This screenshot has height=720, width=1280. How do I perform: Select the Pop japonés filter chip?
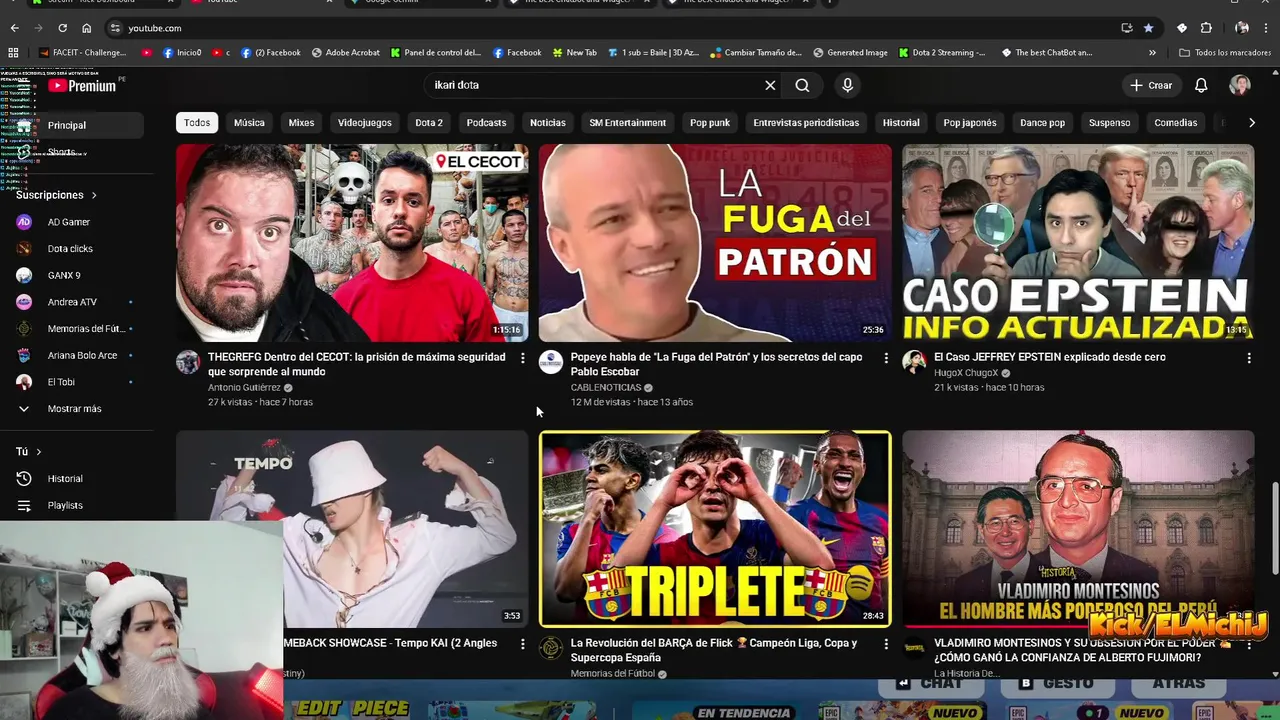point(970,122)
